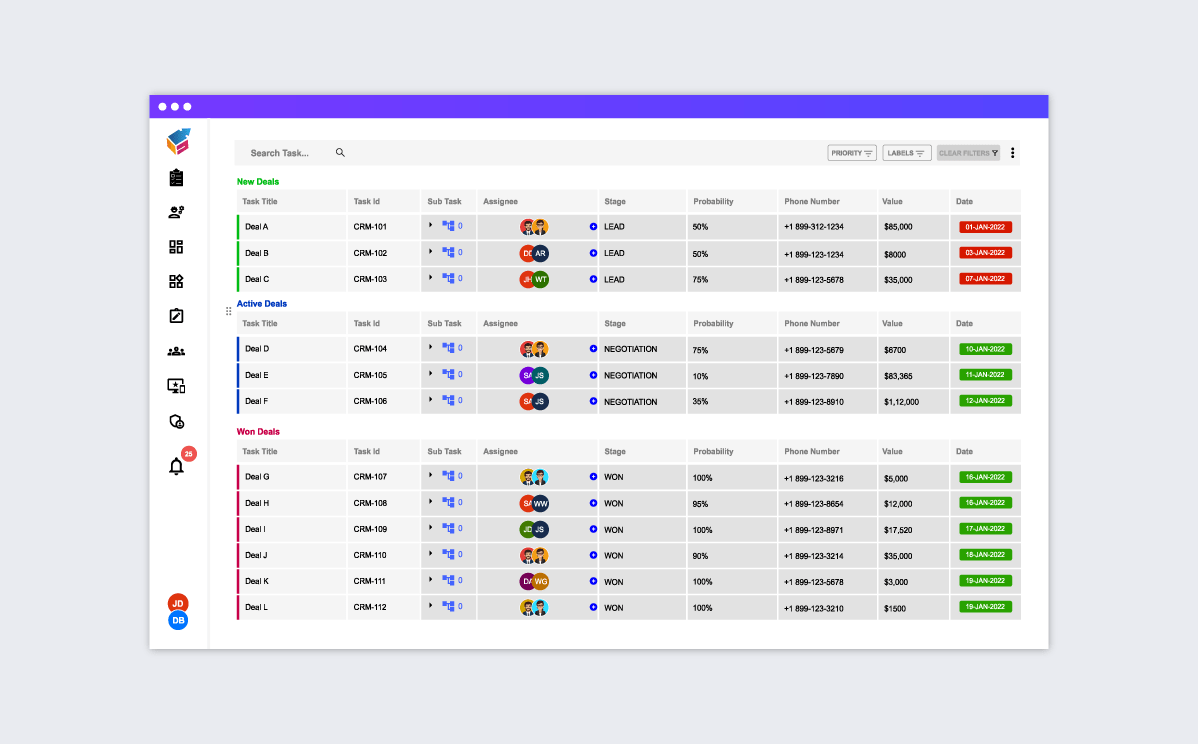Expand subtasks arrow for Deal L
The width and height of the screenshot is (1198, 744).
pyautogui.click(x=431, y=606)
